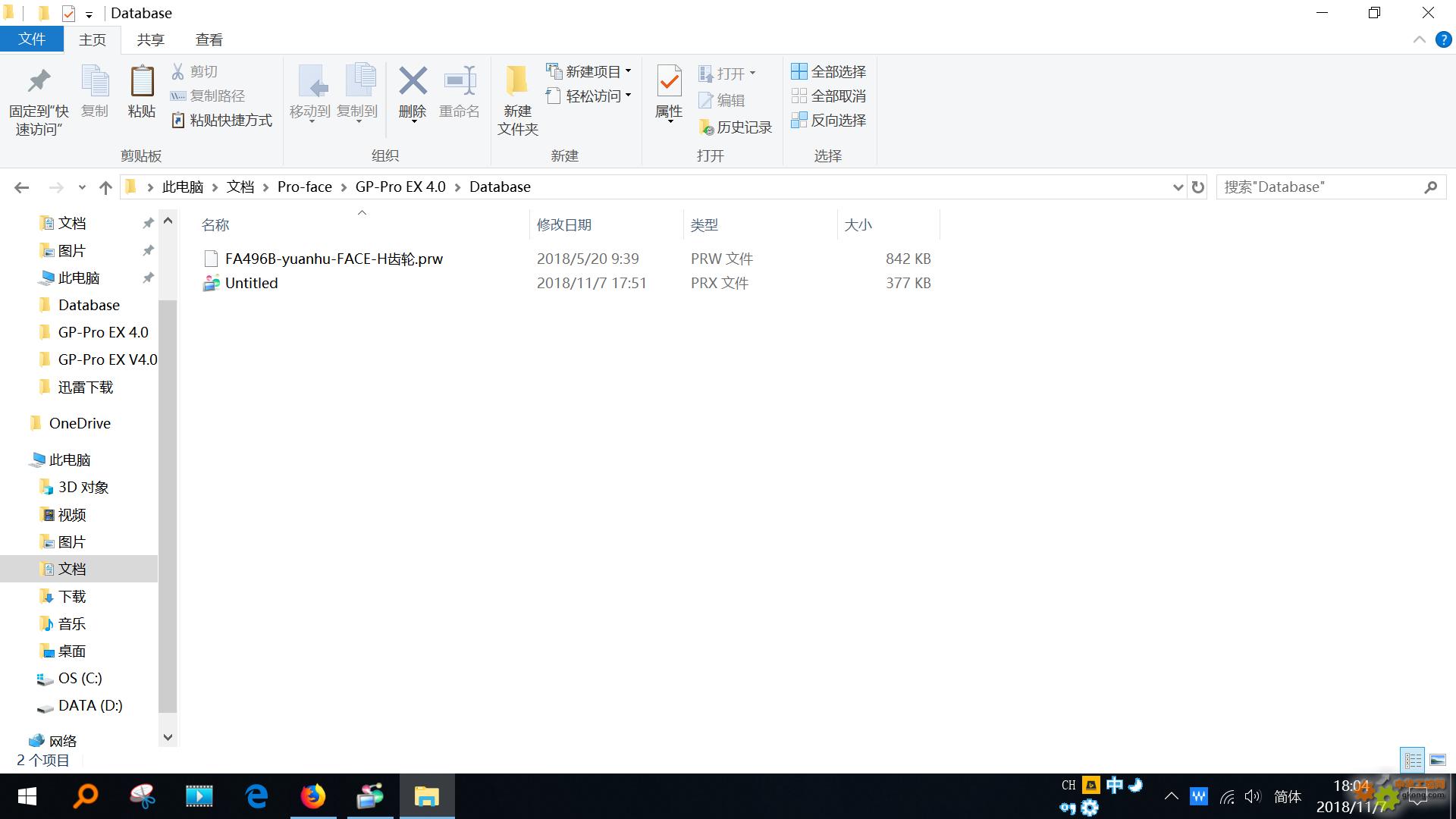Switch to details view toggle at bottom-right
The width and height of the screenshot is (1456, 819).
1413,760
